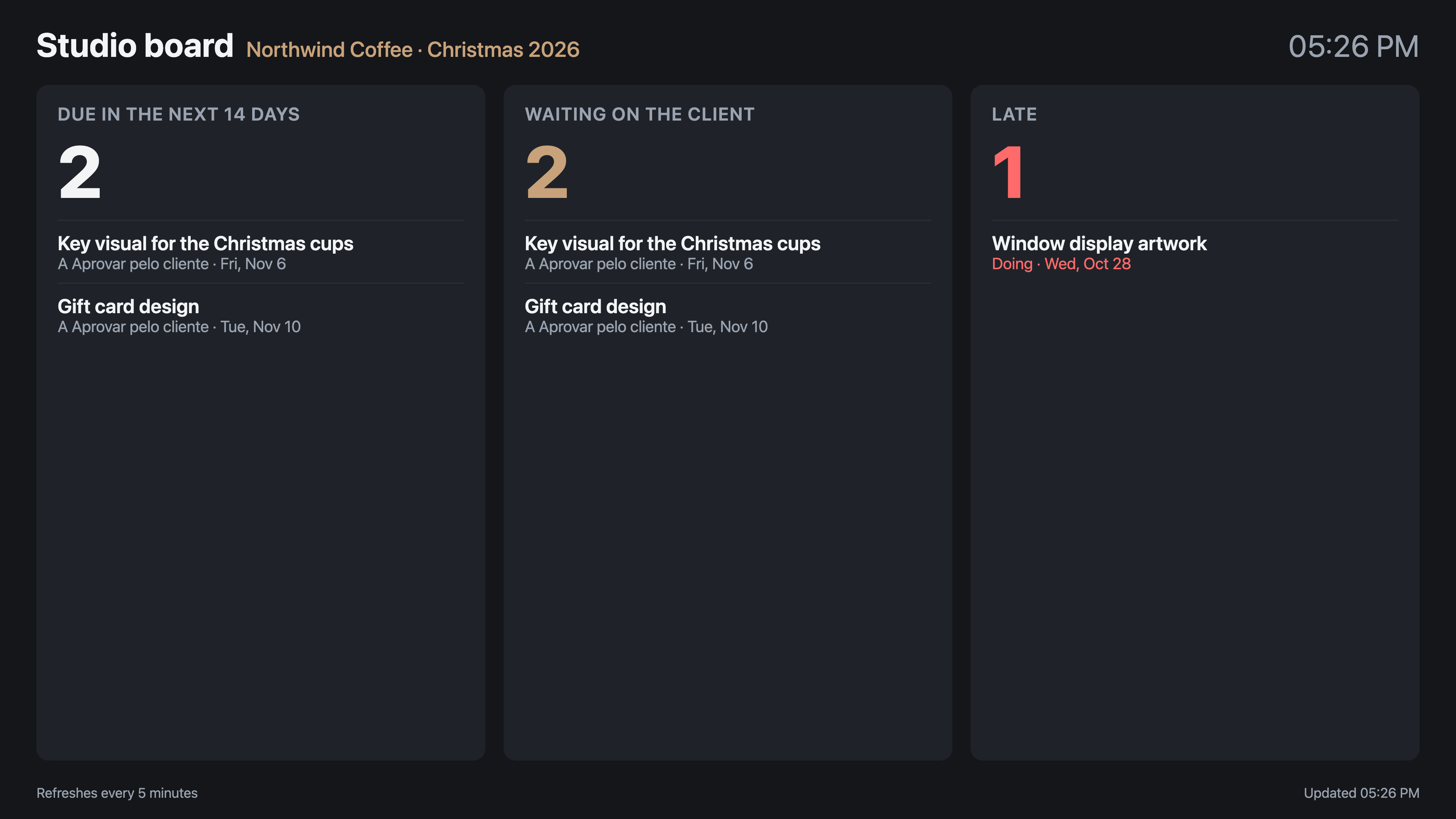Open Window display artwork task
The image size is (1456, 819).
pyautogui.click(x=1099, y=243)
